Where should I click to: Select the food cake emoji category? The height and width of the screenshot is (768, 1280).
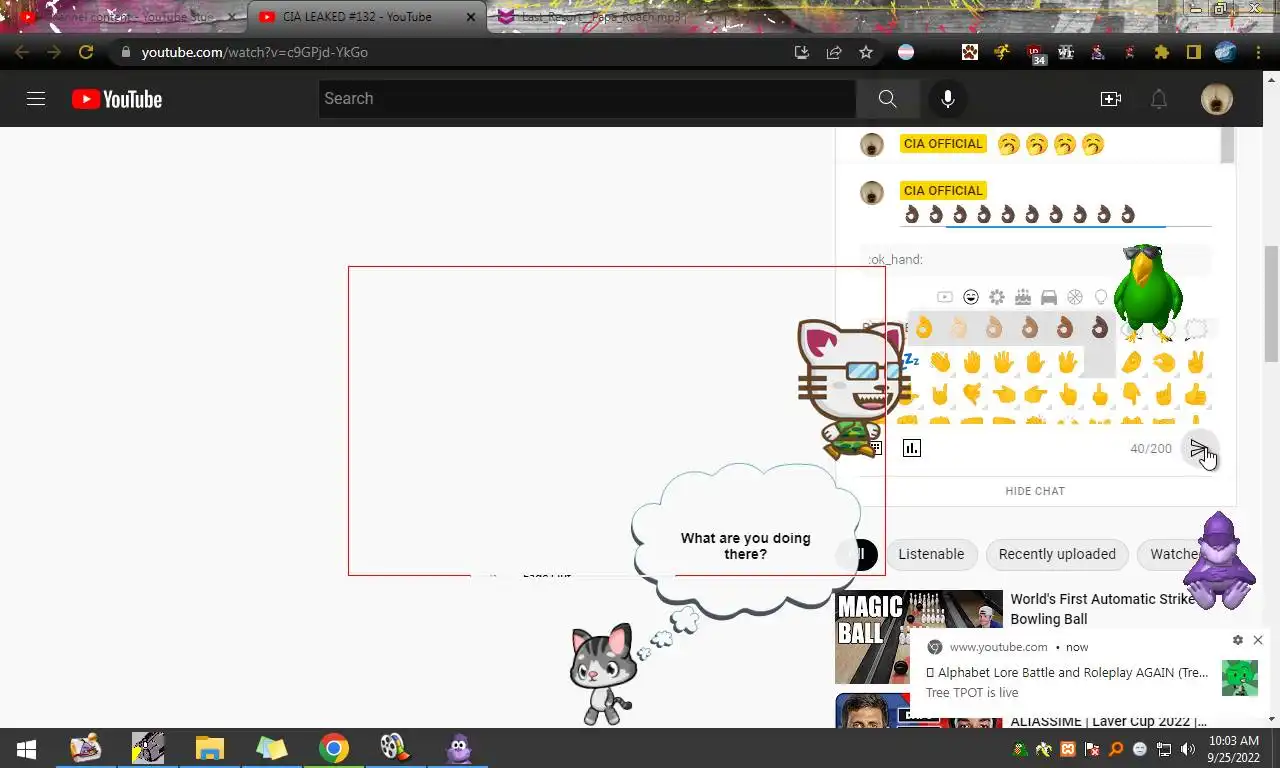coord(1023,297)
